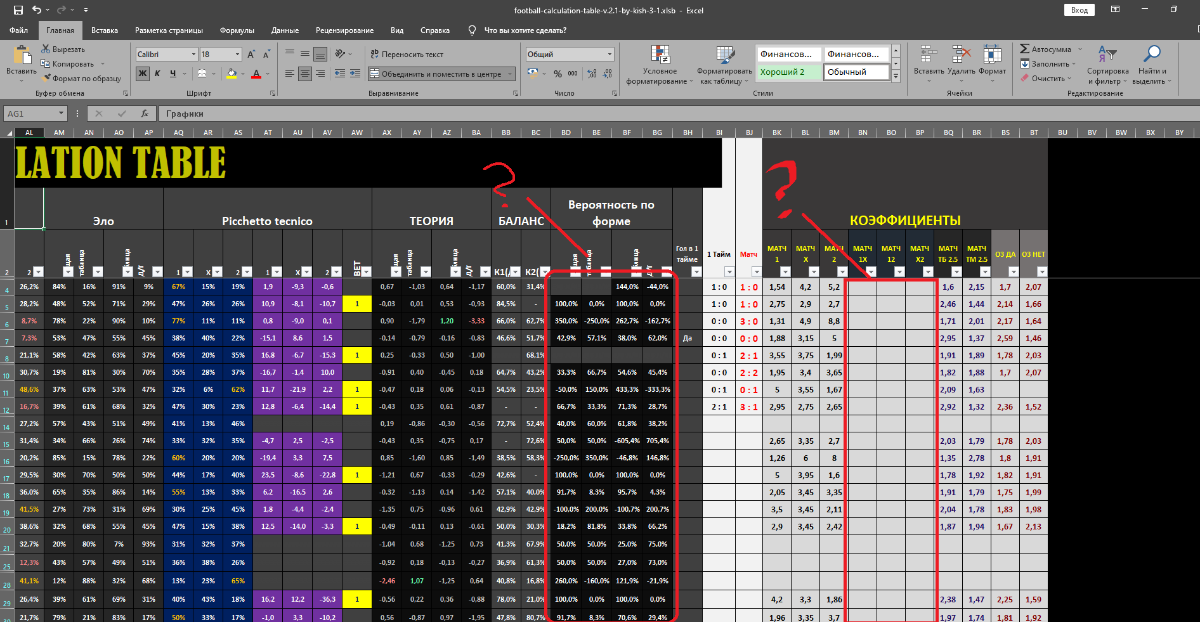
Task: Undo the last action
Action: [x=35, y=9]
